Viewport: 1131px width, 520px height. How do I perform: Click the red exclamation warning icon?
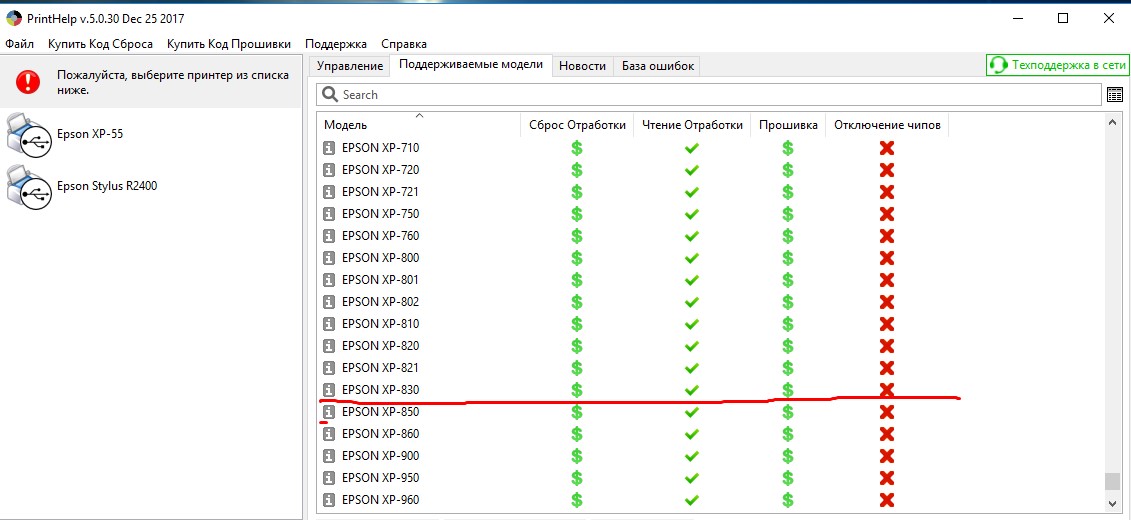pyautogui.click(x=29, y=81)
